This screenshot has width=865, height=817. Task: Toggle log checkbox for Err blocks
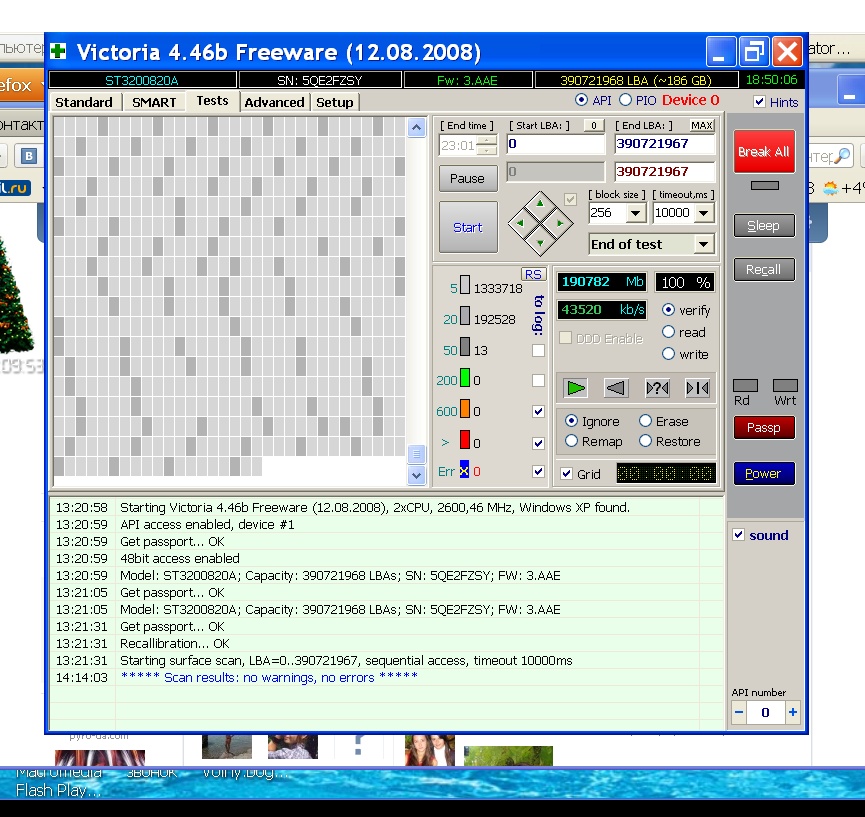(538, 471)
